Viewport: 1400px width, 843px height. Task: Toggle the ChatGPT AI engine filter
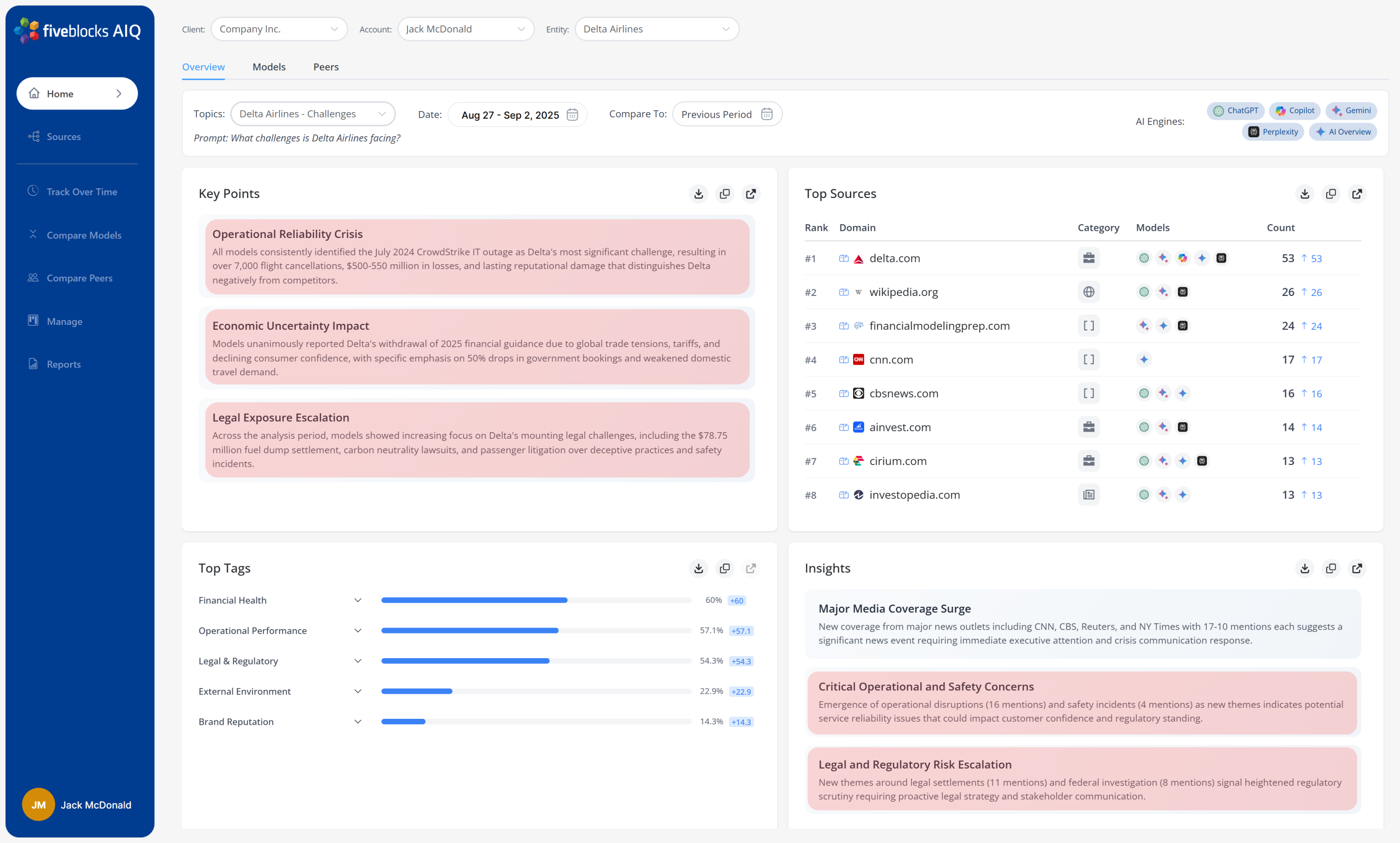[x=1235, y=111]
